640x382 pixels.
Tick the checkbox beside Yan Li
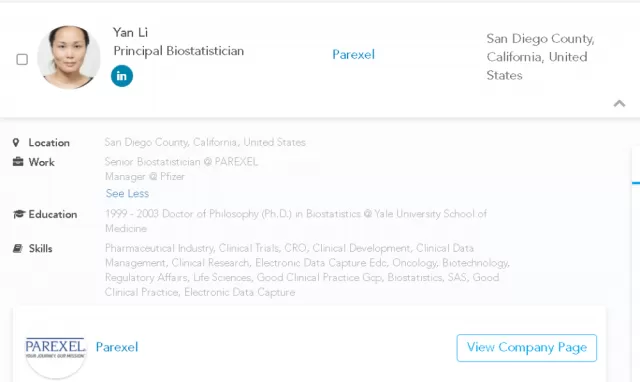tap(22, 60)
